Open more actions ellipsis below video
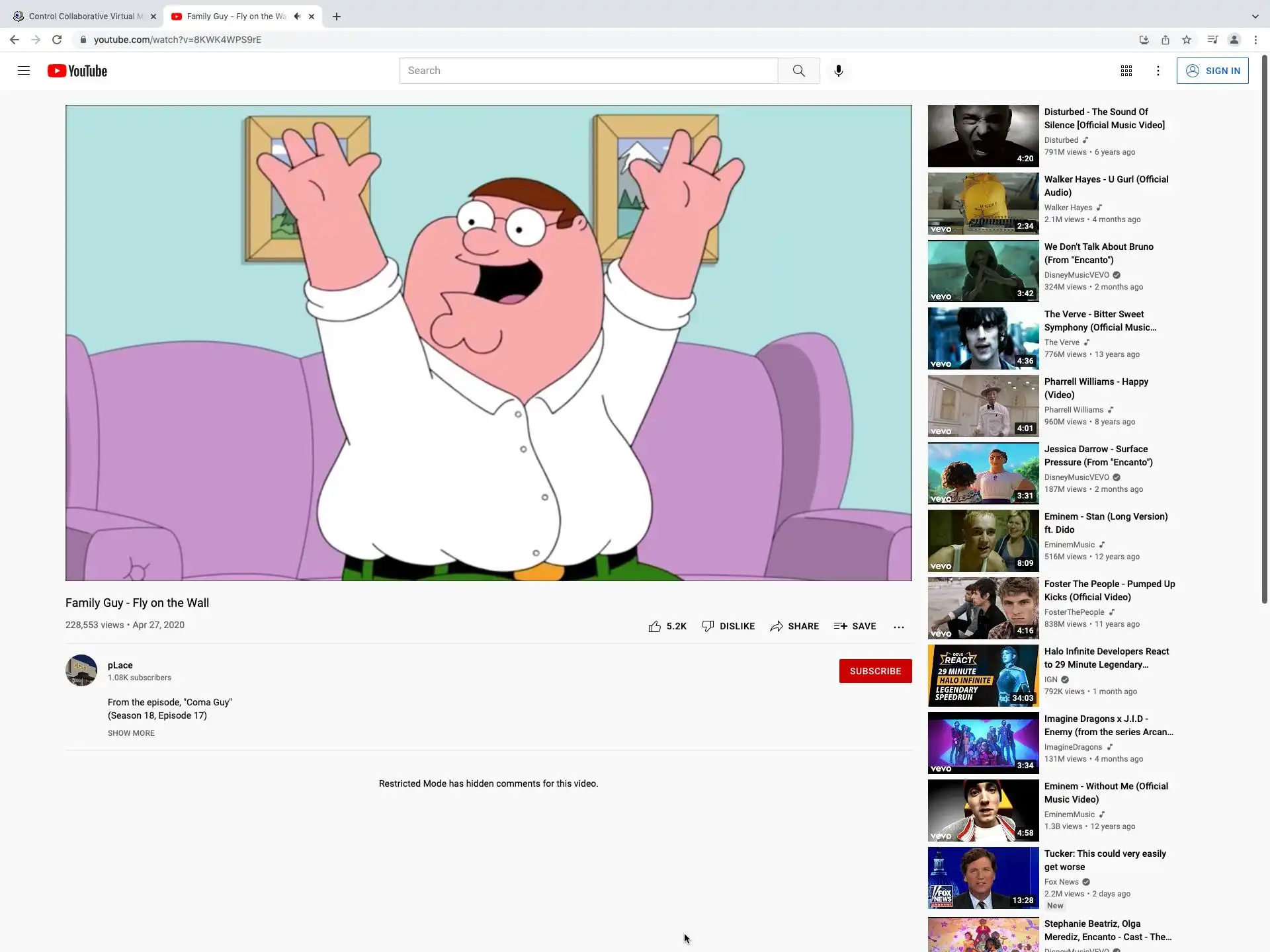 click(898, 627)
